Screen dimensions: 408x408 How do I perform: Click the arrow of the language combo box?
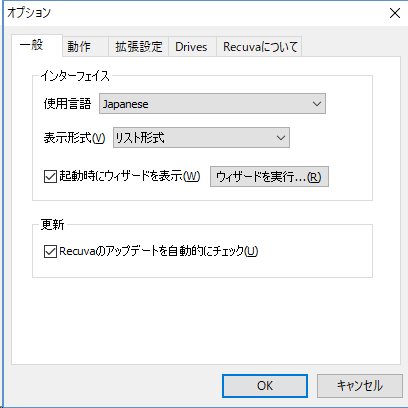[x=317, y=104]
